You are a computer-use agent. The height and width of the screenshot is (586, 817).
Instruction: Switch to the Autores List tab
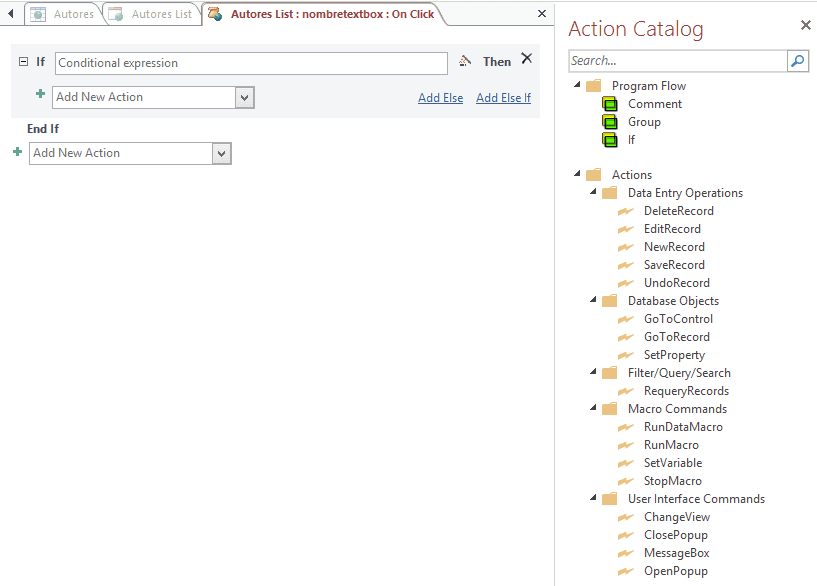click(151, 14)
